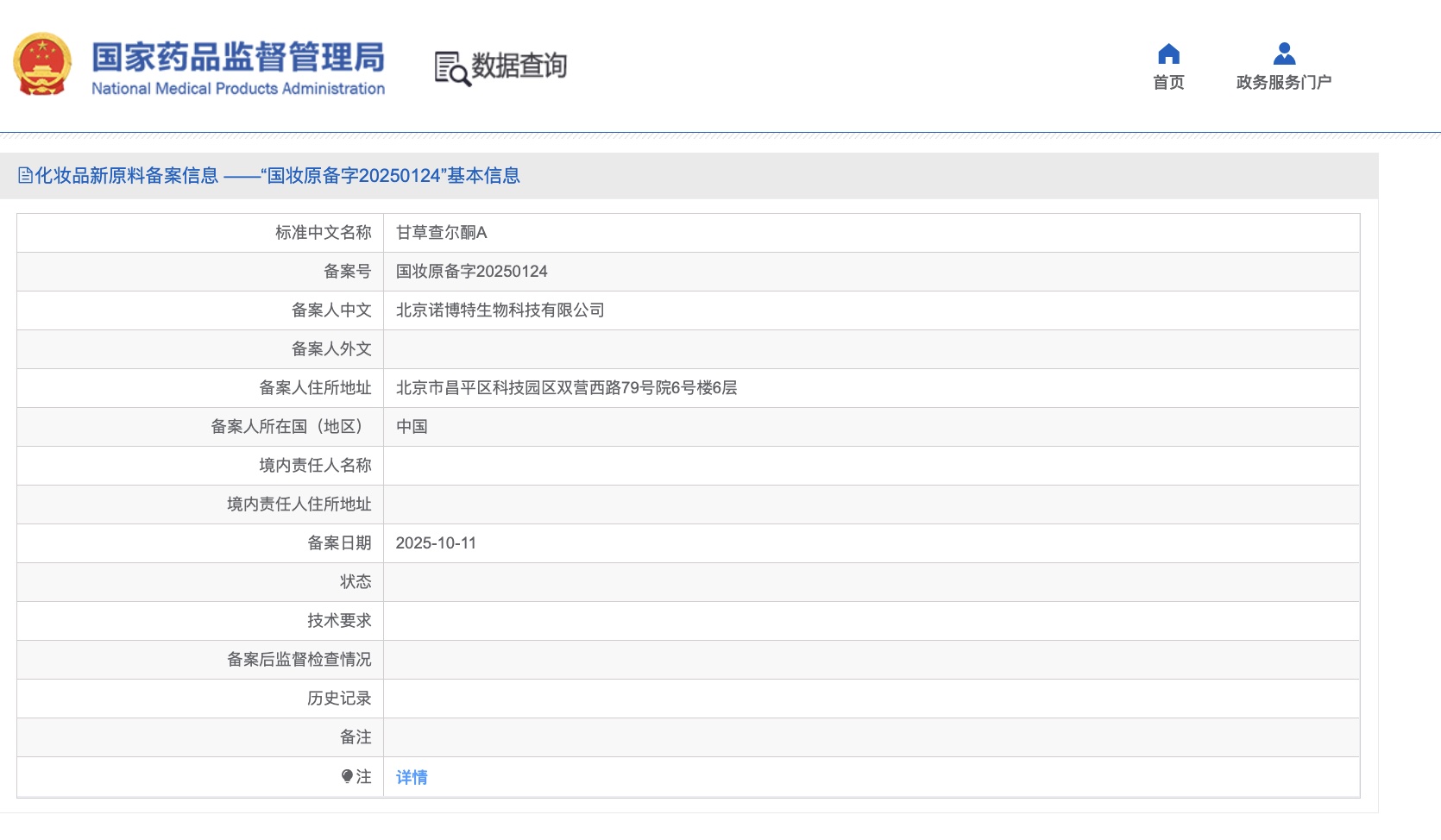The image size is (1441, 840).
Task: Click the document icon beside 化妆品新原料备案信息
Action: tap(25, 176)
